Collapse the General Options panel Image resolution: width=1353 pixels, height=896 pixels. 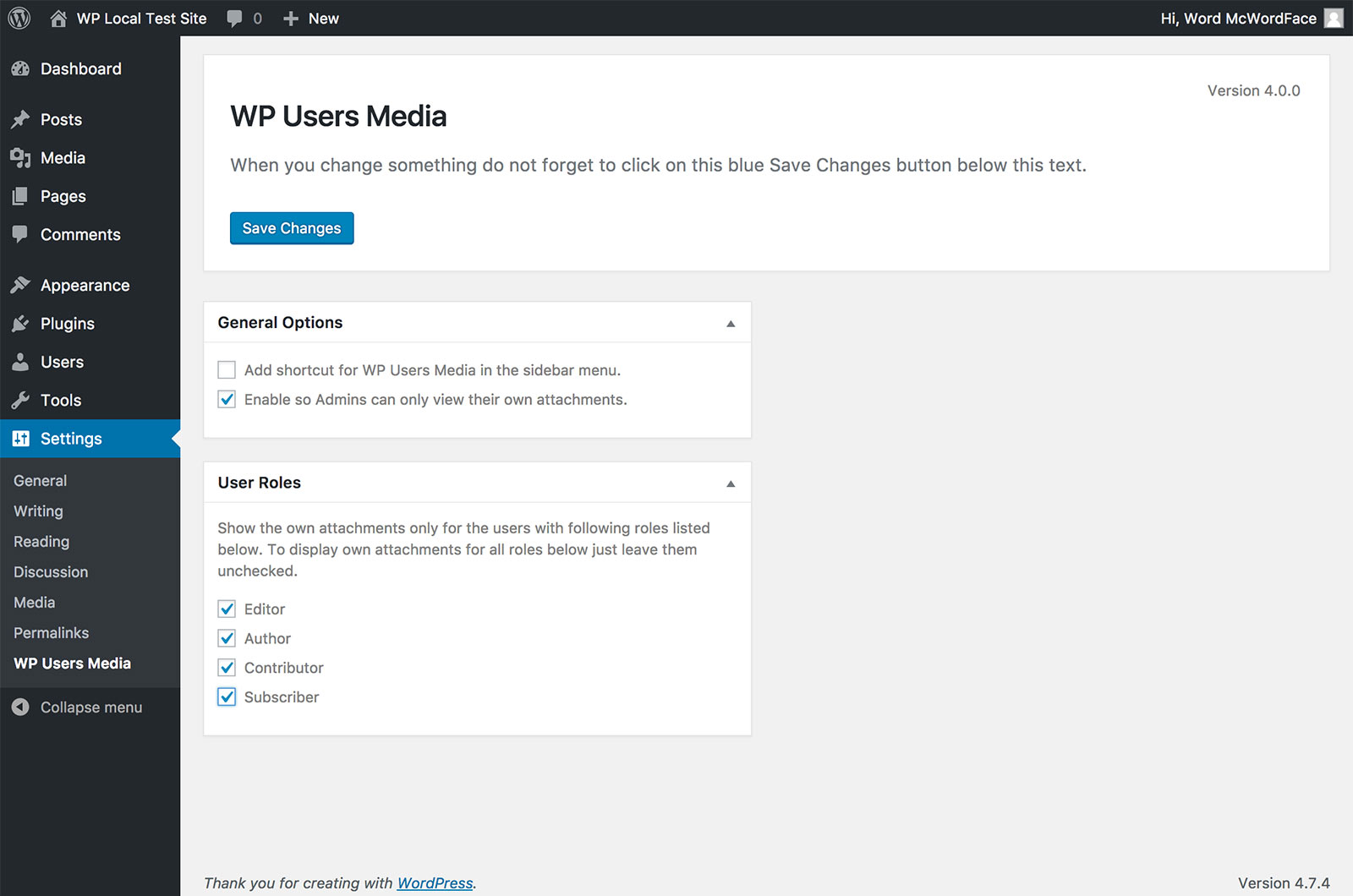point(731,324)
